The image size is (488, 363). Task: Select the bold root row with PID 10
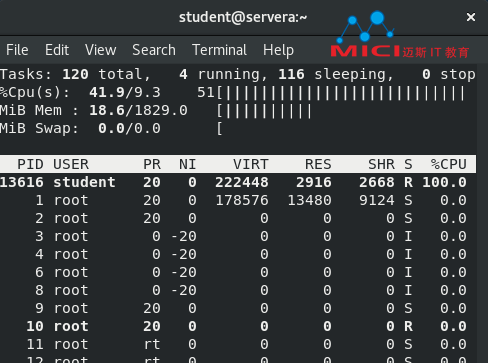pyautogui.click(x=238, y=326)
